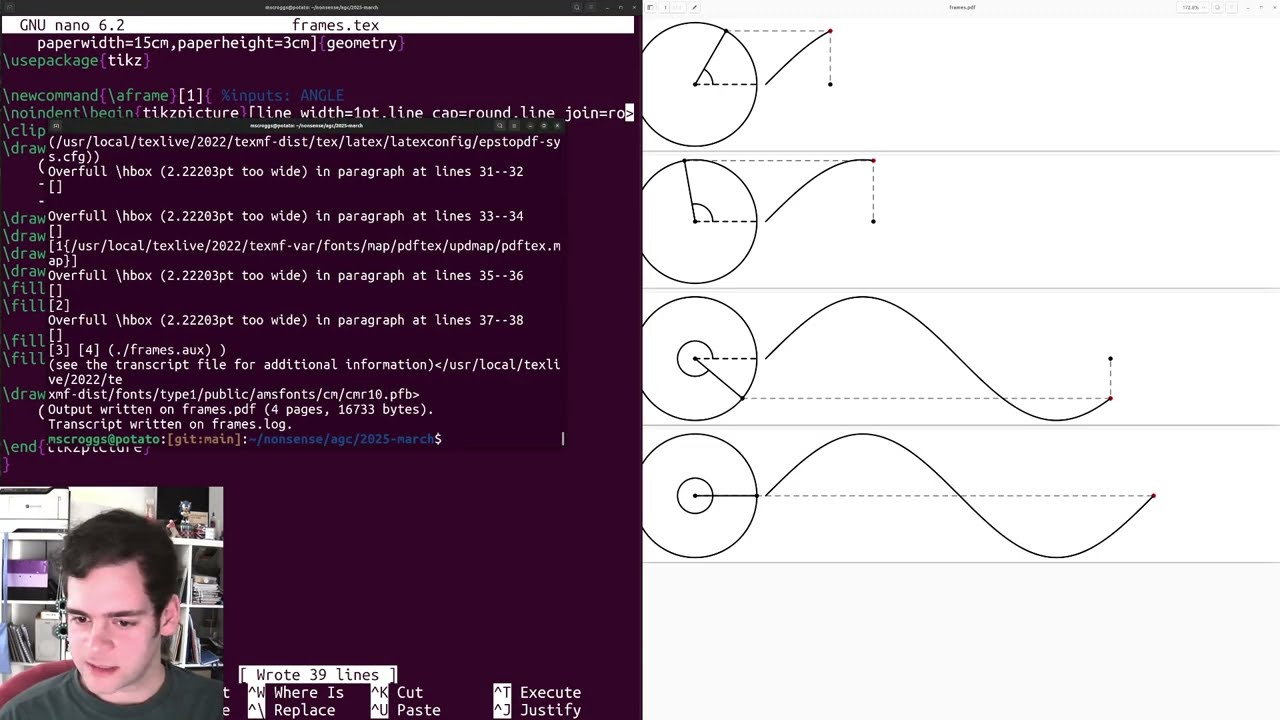Open the hamburger menu of the back terminal window

[591, 7]
